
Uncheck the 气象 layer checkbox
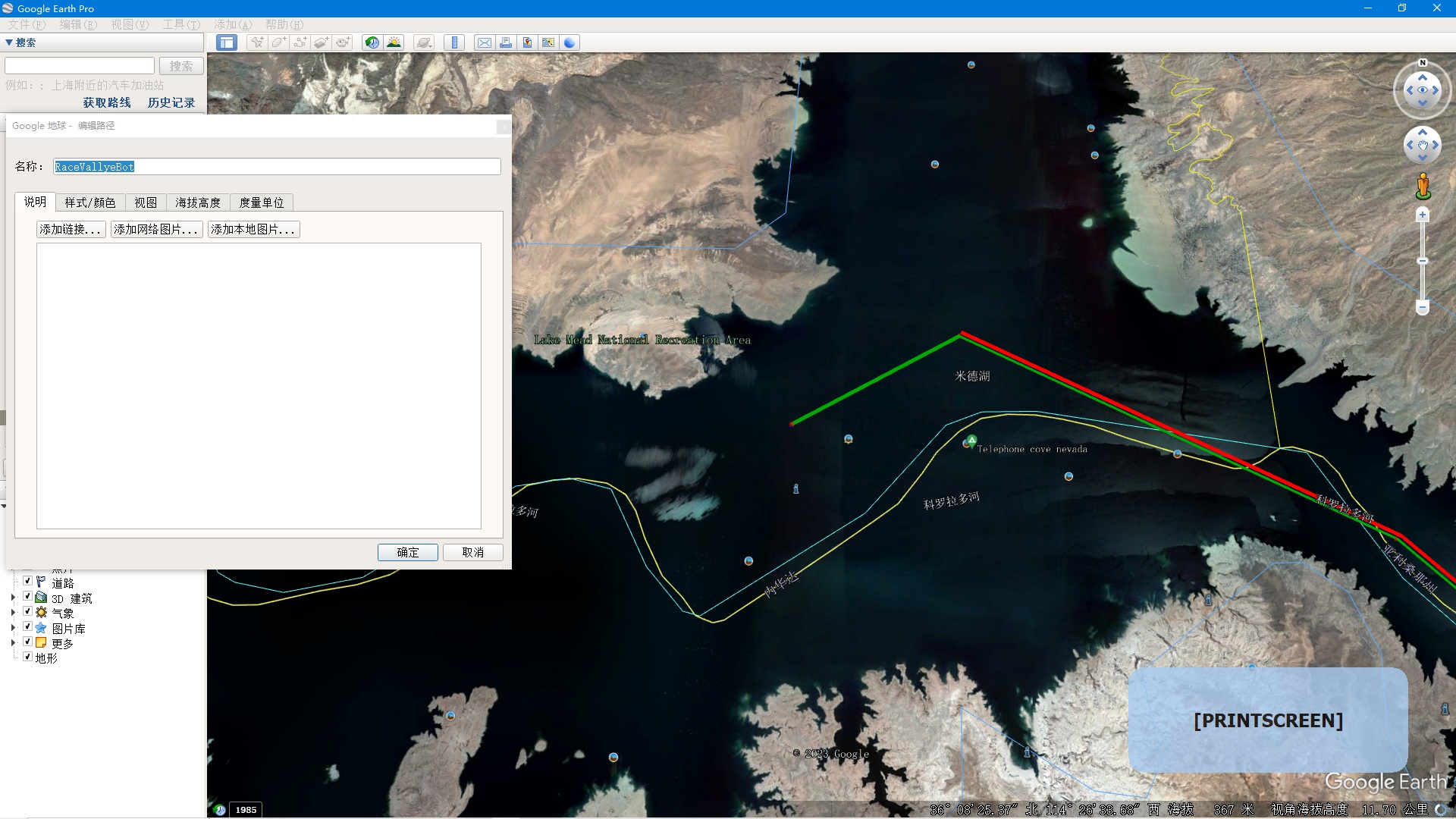coord(27,611)
